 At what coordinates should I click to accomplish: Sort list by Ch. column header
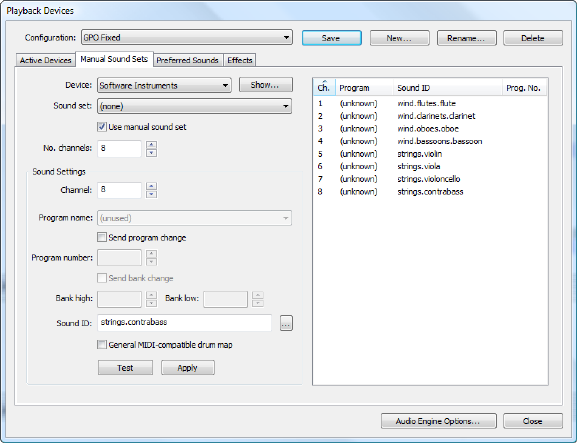324,88
